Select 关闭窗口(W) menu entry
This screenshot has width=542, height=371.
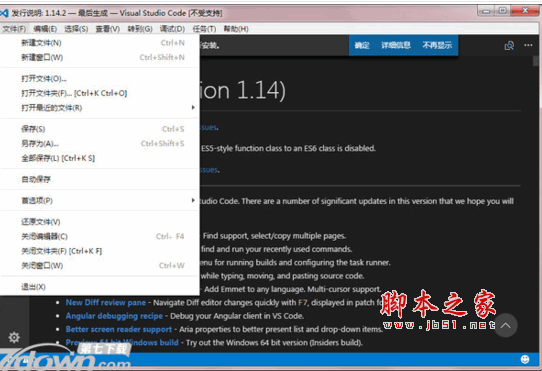pyautogui.click(x=100, y=266)
